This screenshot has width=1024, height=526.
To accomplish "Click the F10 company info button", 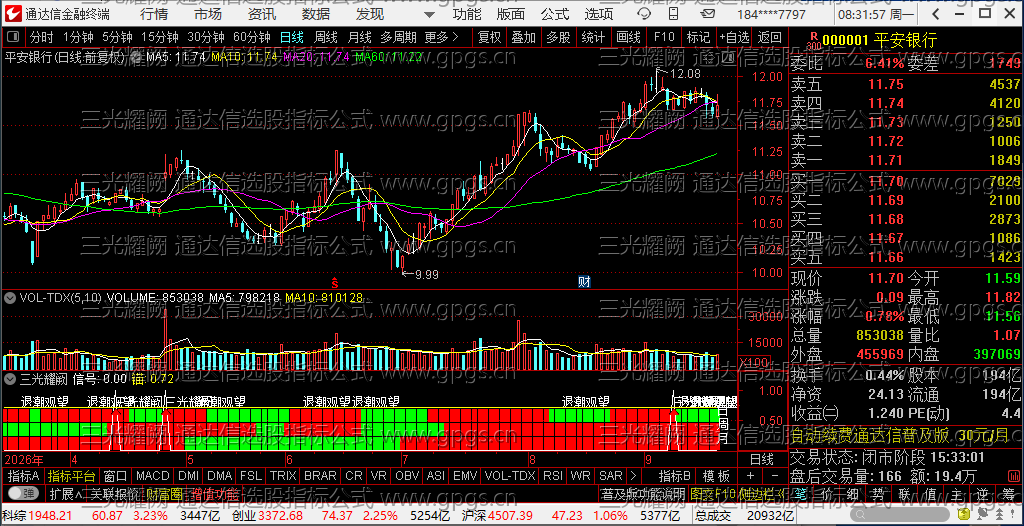I will 664,37.
